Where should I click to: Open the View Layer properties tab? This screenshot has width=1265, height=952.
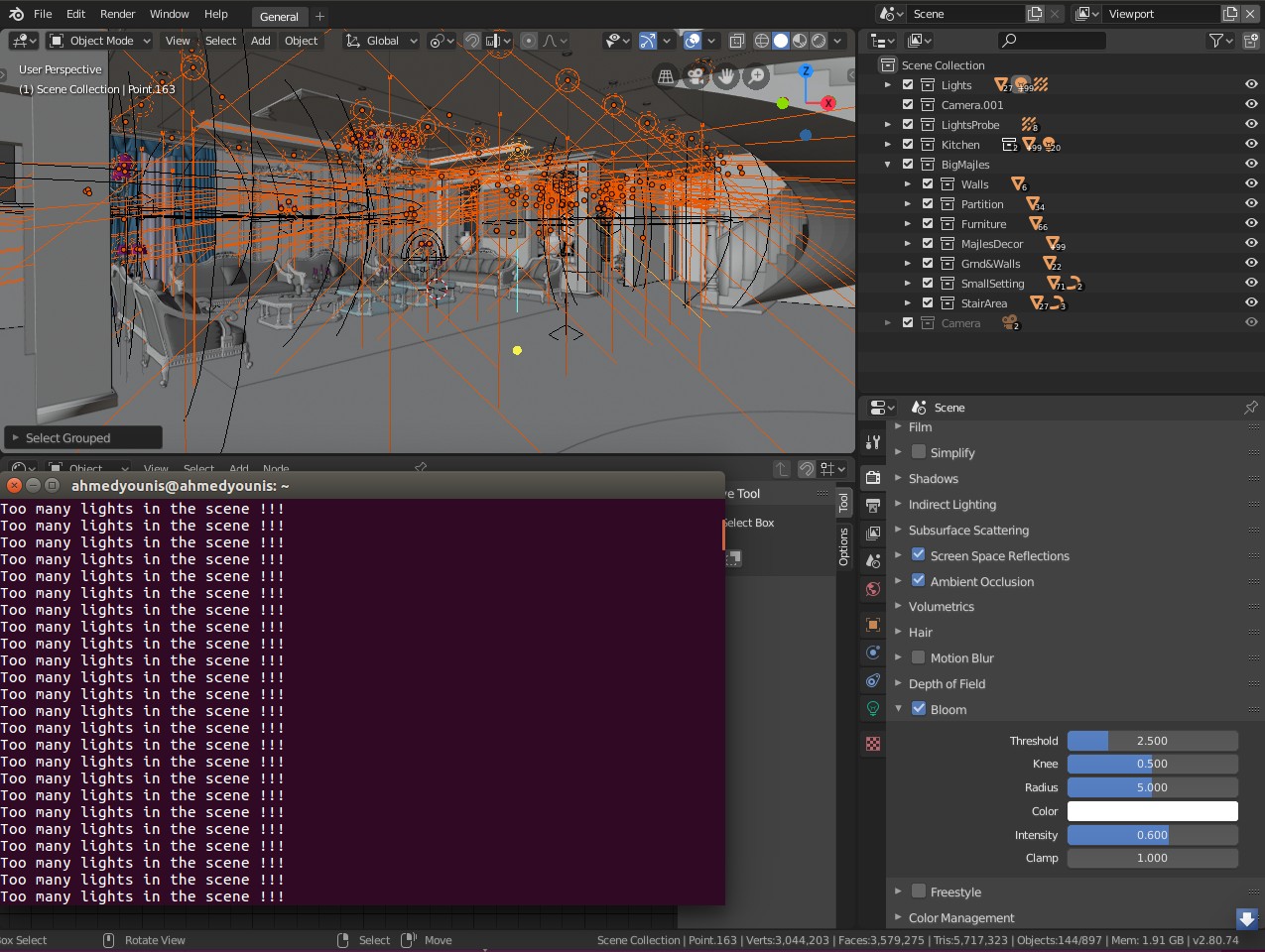point(873,534)
